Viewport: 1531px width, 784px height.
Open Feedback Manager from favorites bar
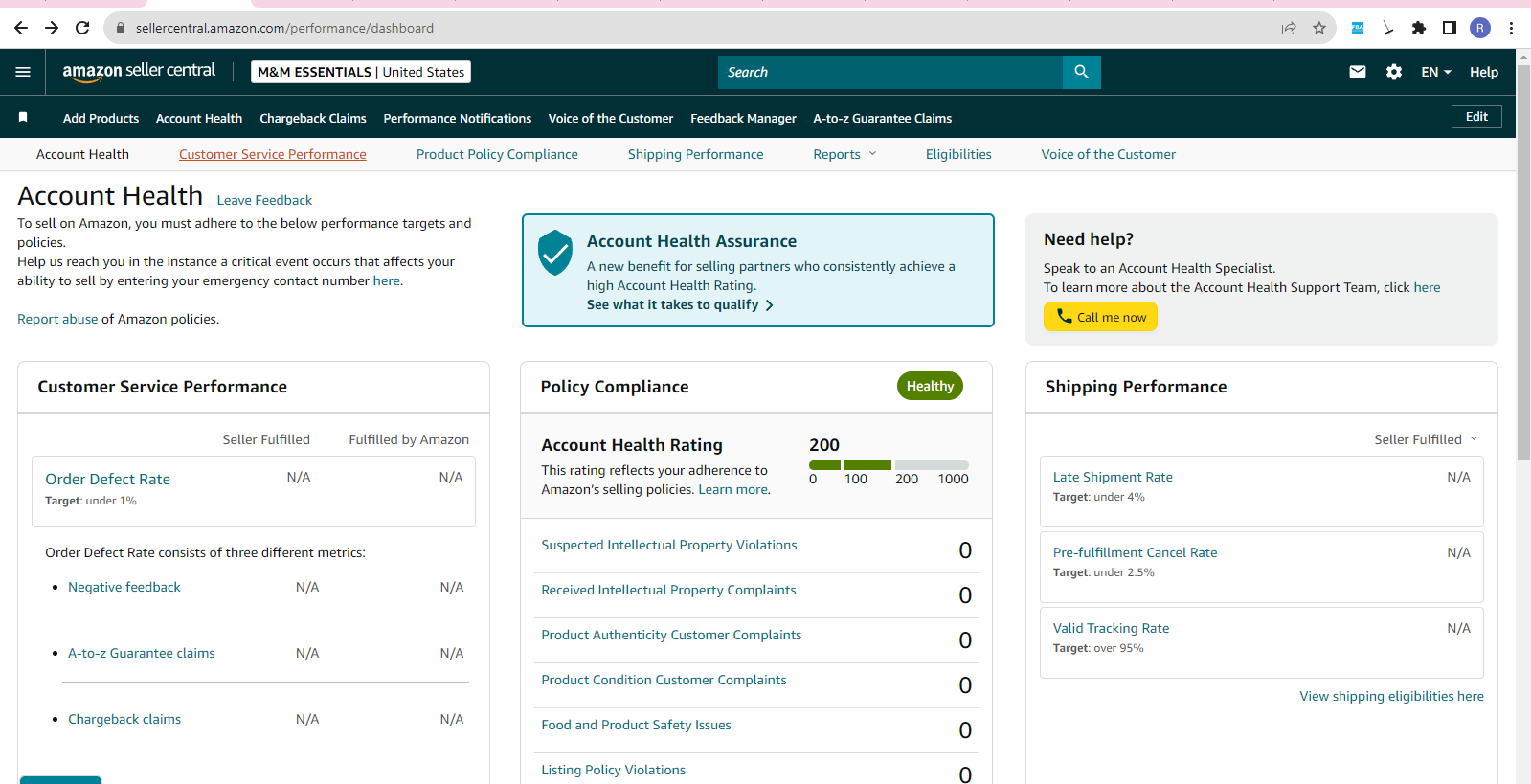point(743,118)
